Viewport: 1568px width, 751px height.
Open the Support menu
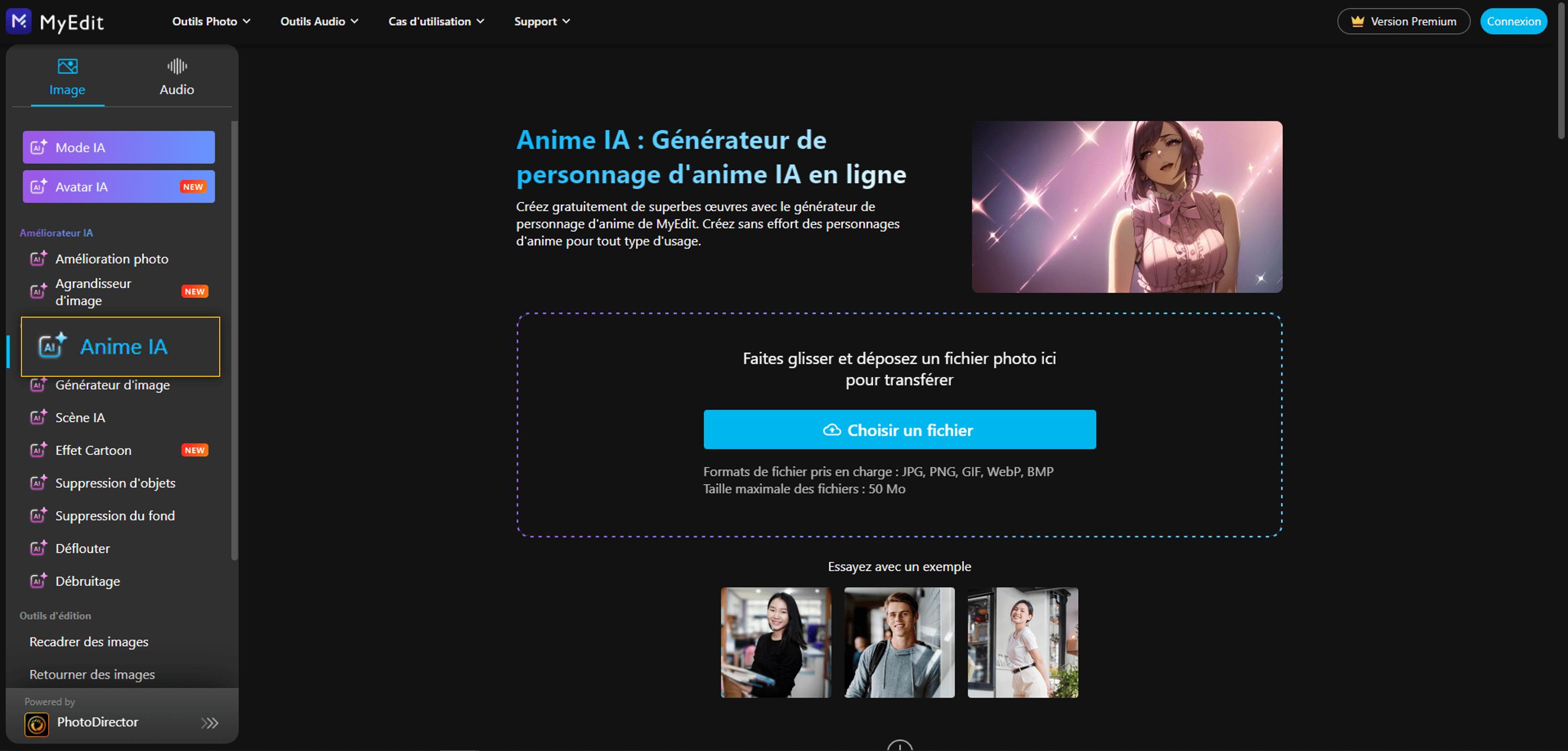coord(540,21)
